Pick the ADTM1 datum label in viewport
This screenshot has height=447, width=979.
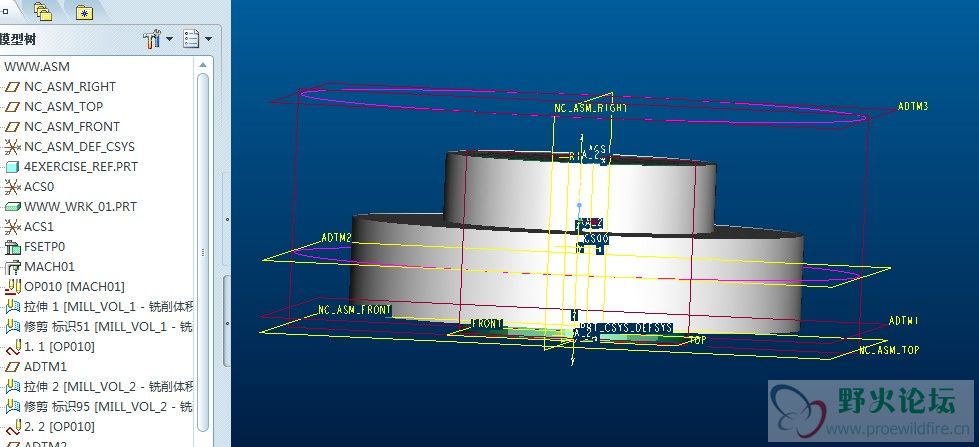tap(904, 320)
